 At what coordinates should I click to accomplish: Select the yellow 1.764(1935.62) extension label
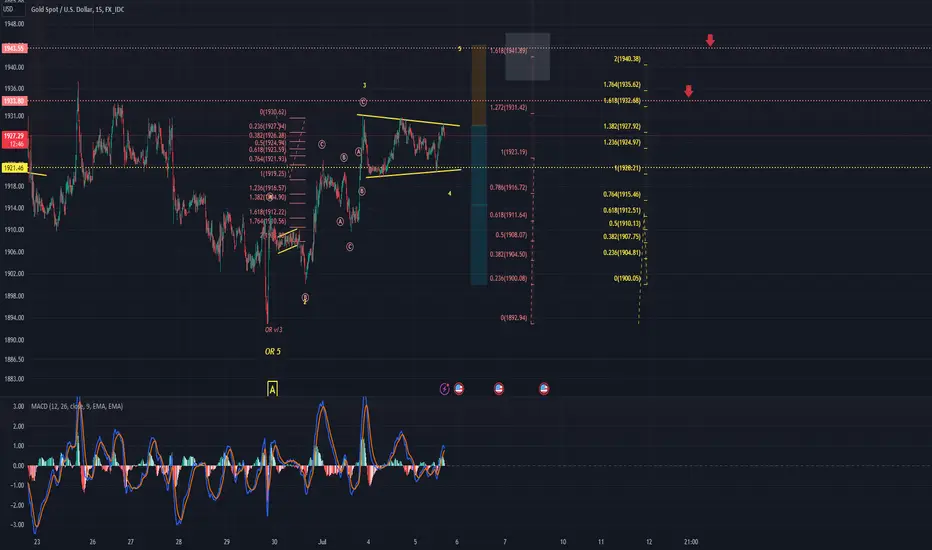point(622,84)
